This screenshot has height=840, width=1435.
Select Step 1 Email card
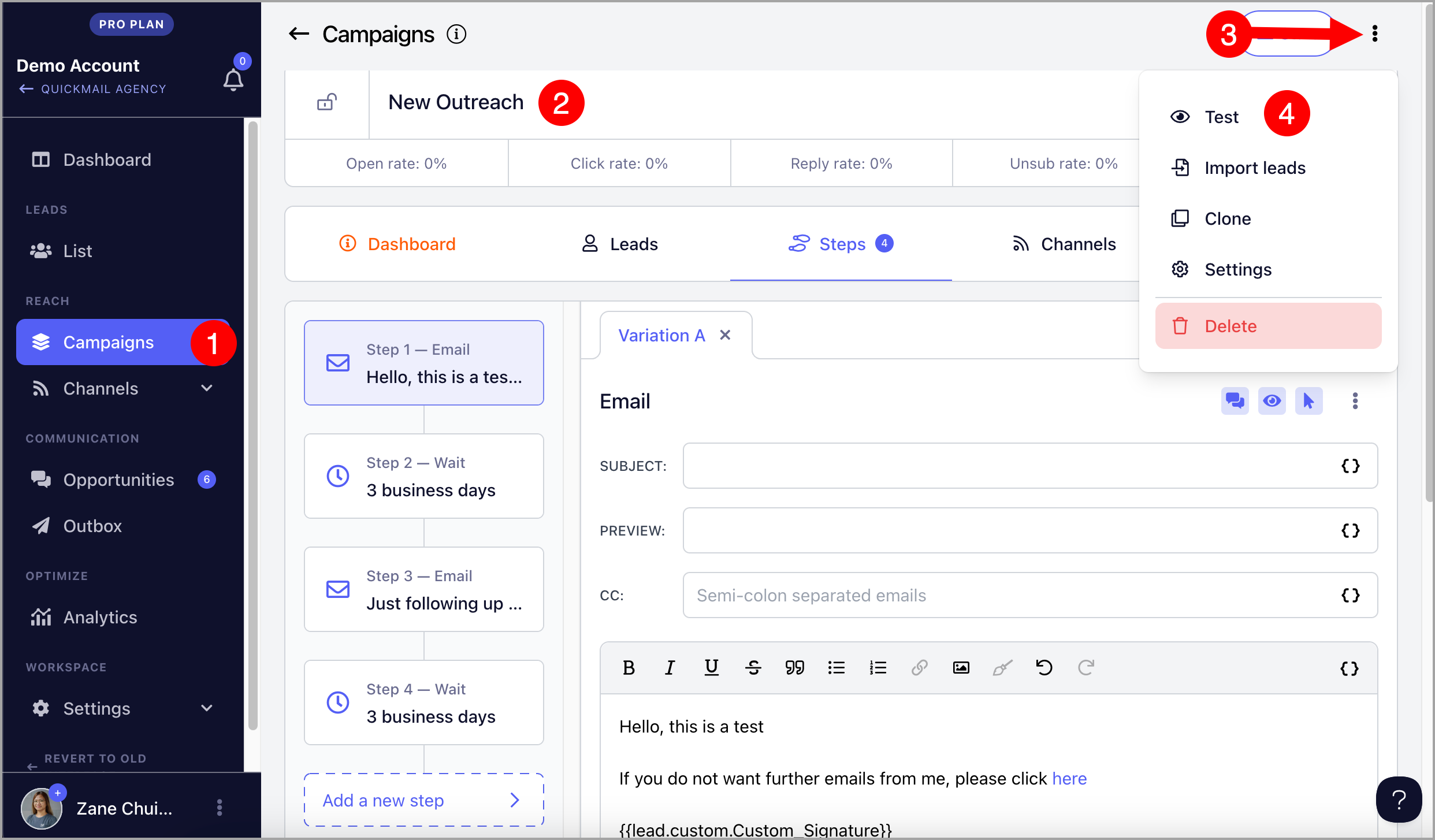coord(424,363)
